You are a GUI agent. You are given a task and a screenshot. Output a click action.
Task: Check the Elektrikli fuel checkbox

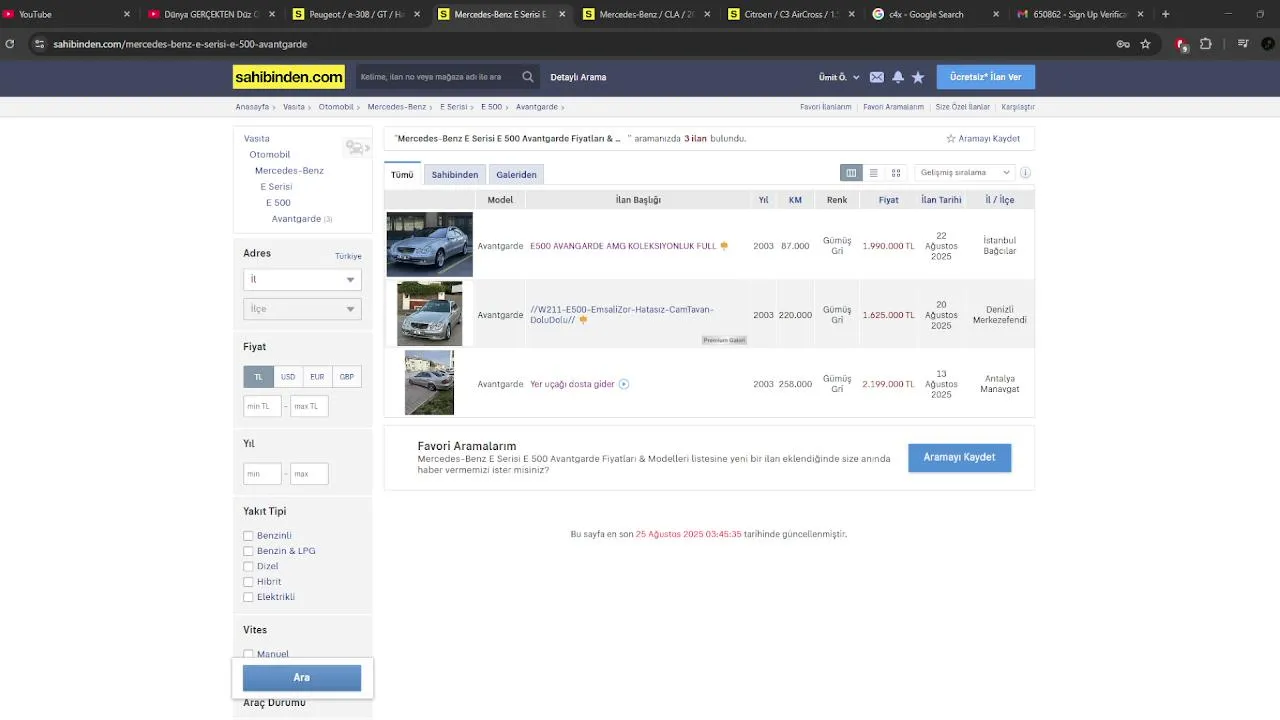[248, 597]
